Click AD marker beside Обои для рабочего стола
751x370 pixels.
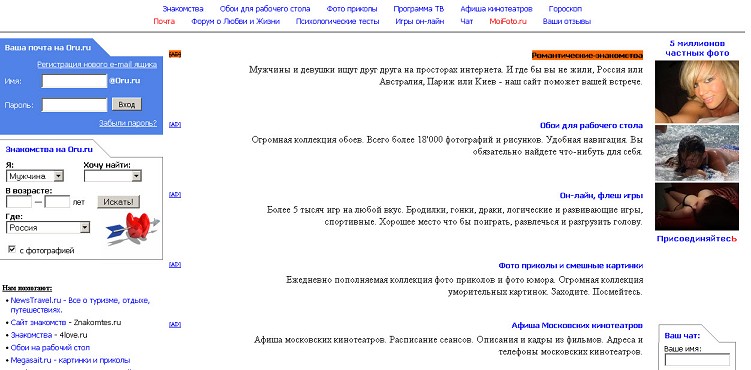tap(175, 124)
